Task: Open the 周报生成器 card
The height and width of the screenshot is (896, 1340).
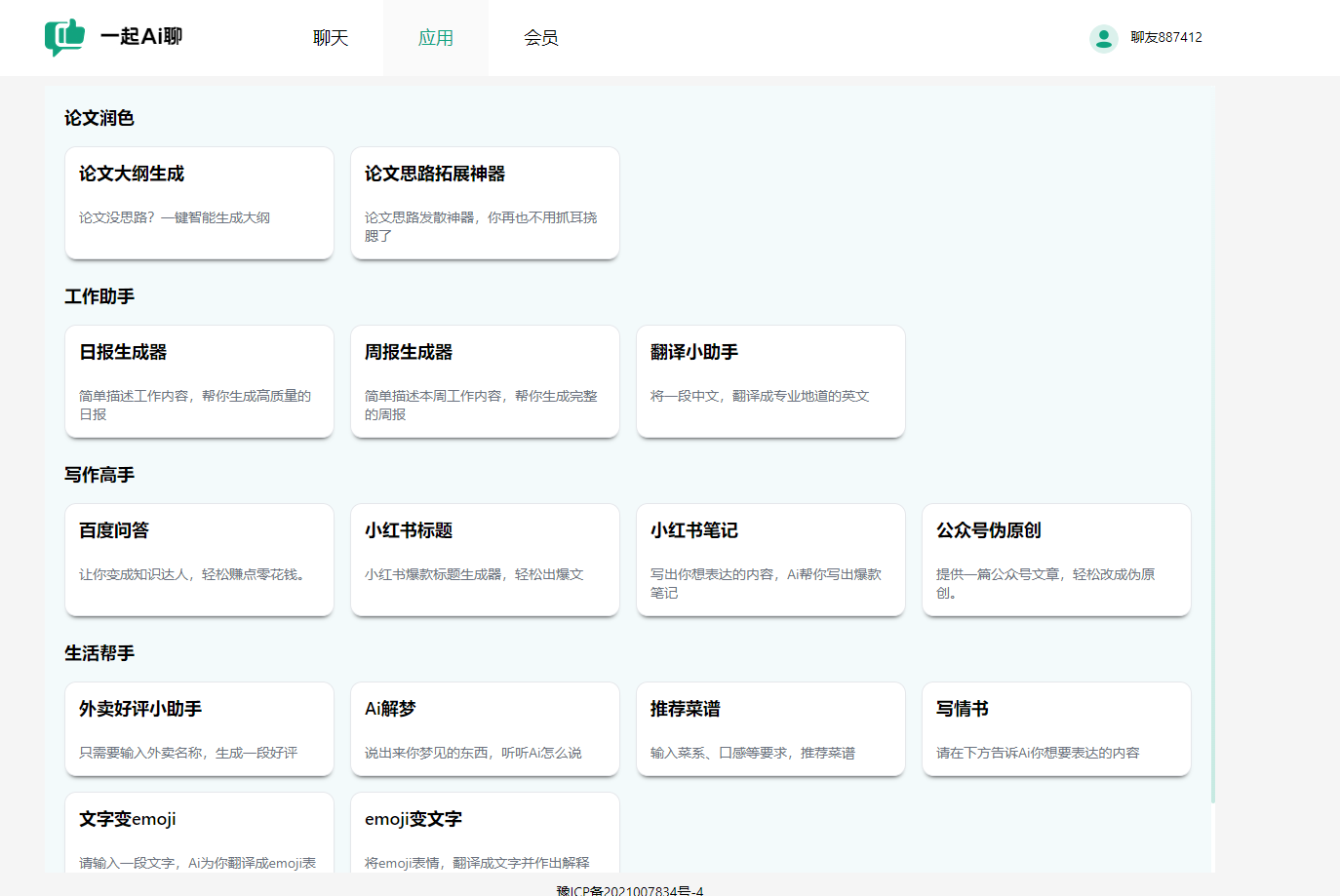Action: (x=485, y=381)
